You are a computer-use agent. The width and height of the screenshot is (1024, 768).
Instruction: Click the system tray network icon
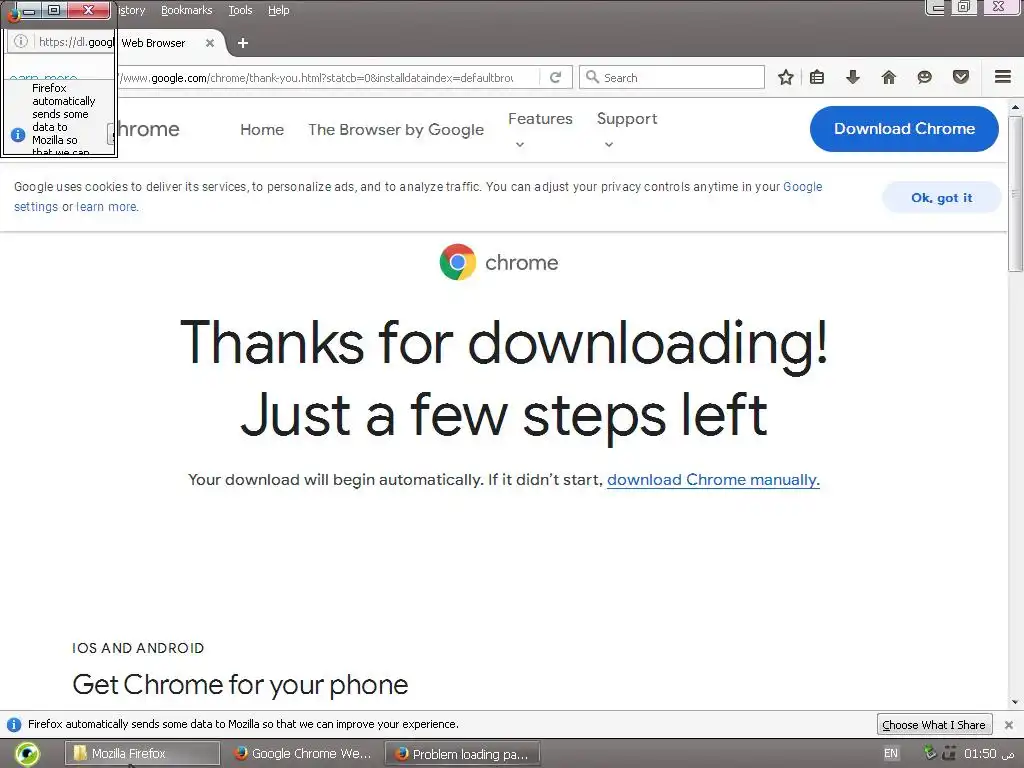[930, 753]
